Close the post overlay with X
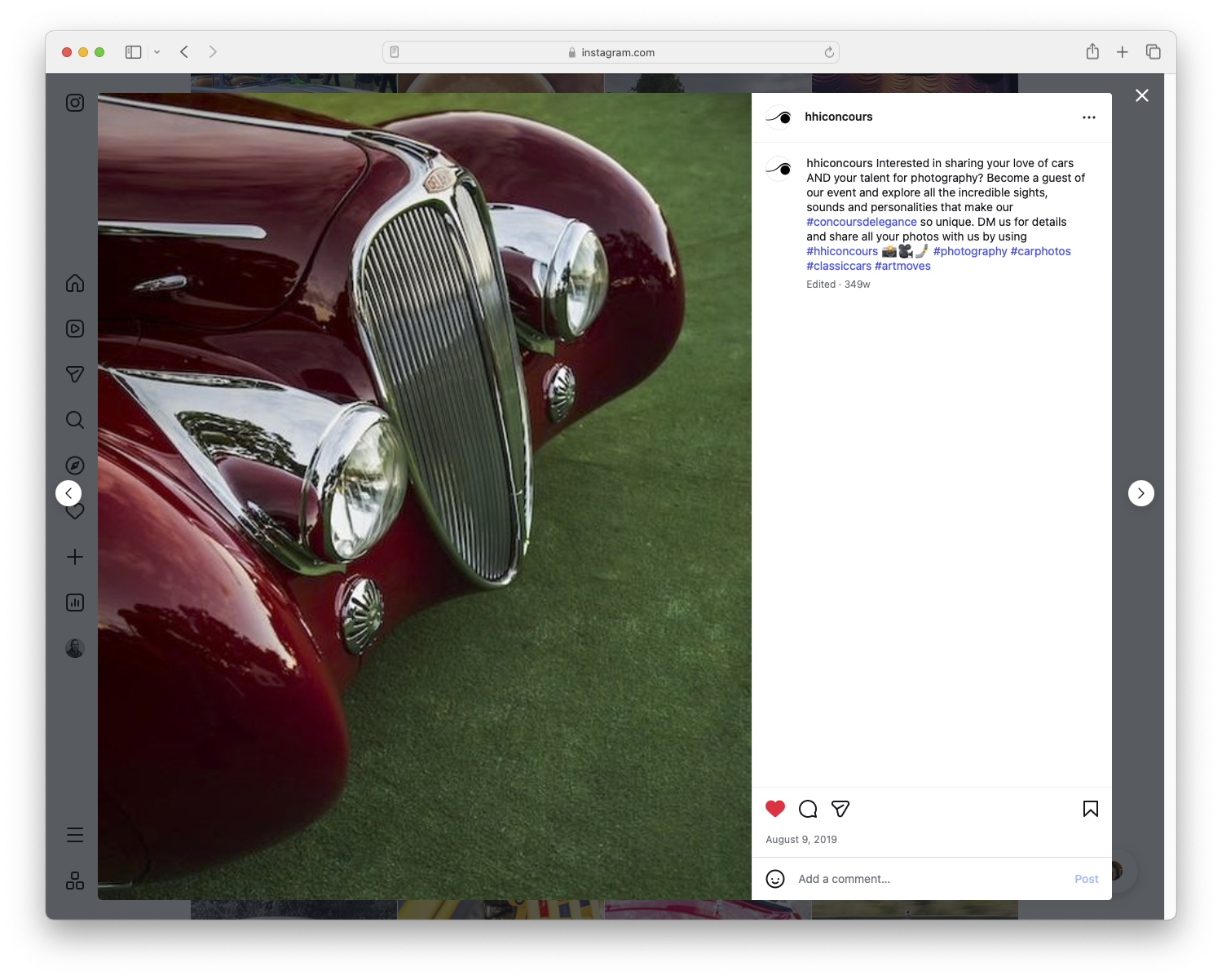This screenshot has height=980, width=1222. 1142,95
